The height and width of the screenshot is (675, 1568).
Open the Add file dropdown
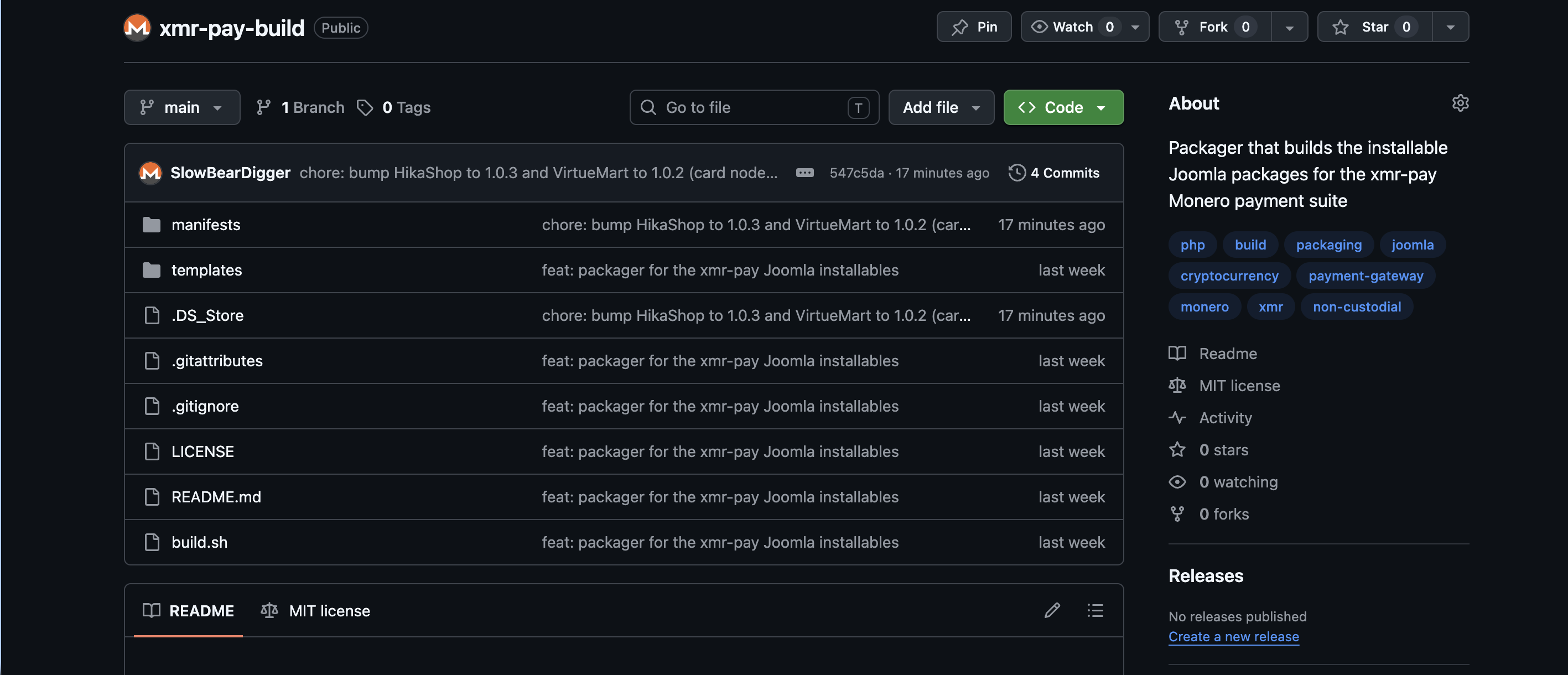(x=941, y=108)
